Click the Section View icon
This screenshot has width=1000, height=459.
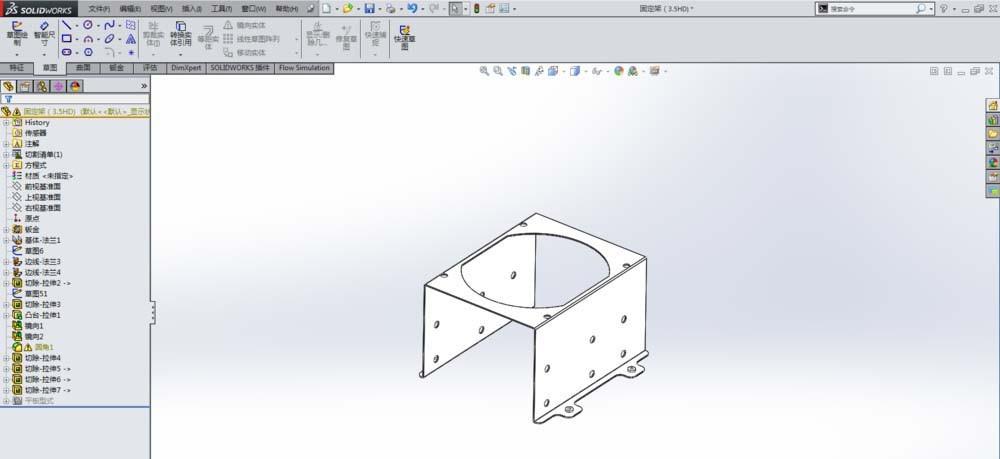(526, 71)
